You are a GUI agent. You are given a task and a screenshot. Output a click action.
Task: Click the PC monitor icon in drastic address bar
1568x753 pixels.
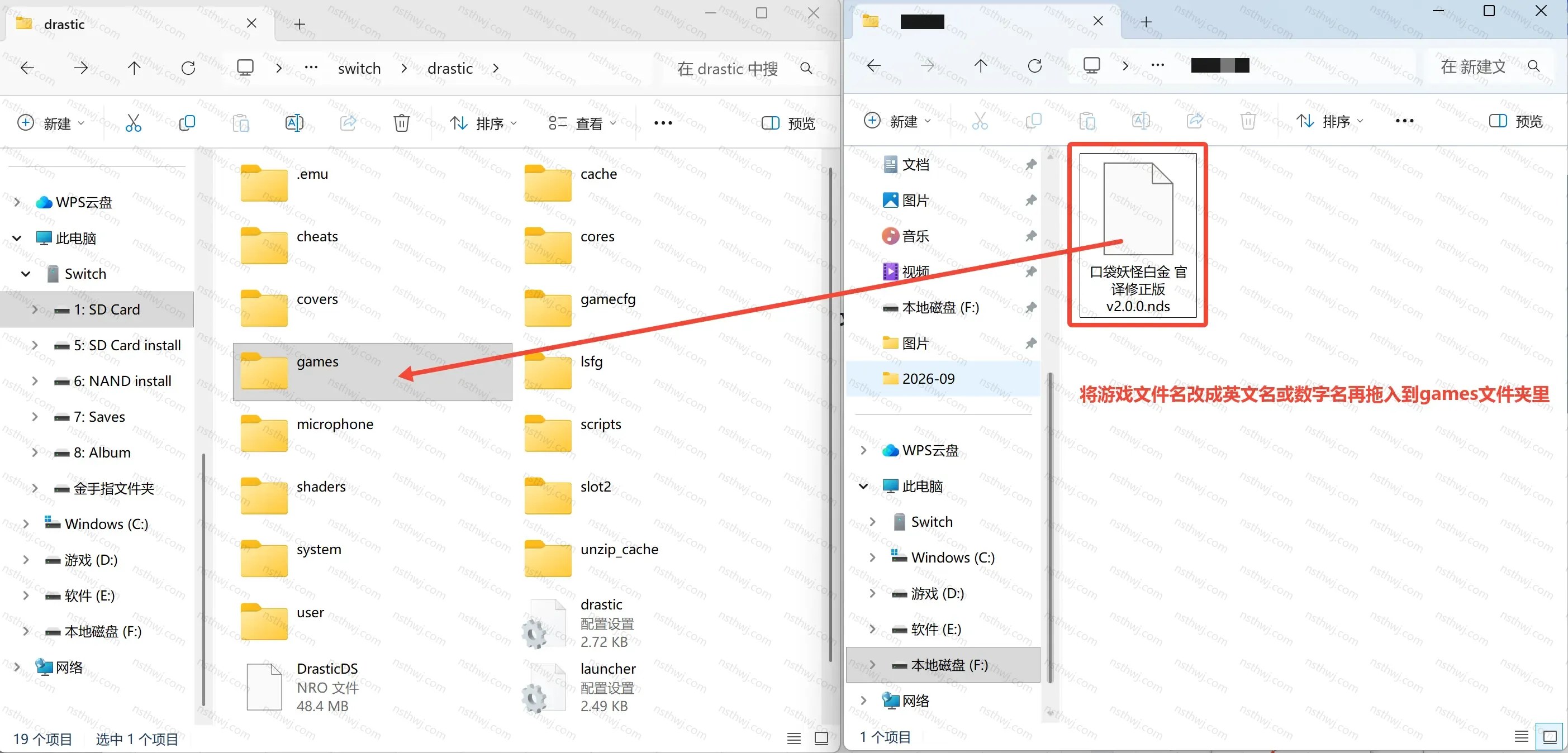click(245, 68)
